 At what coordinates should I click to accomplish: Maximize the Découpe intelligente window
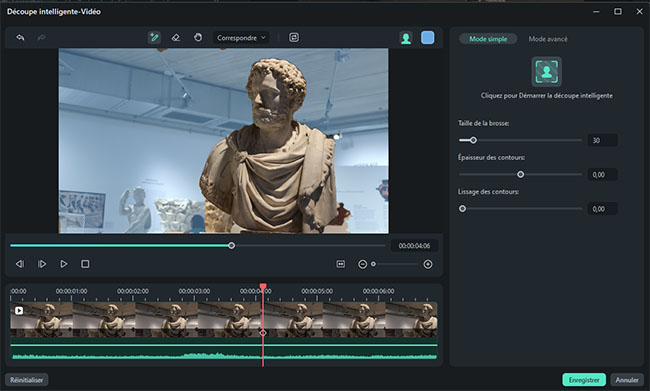point(618,12)
